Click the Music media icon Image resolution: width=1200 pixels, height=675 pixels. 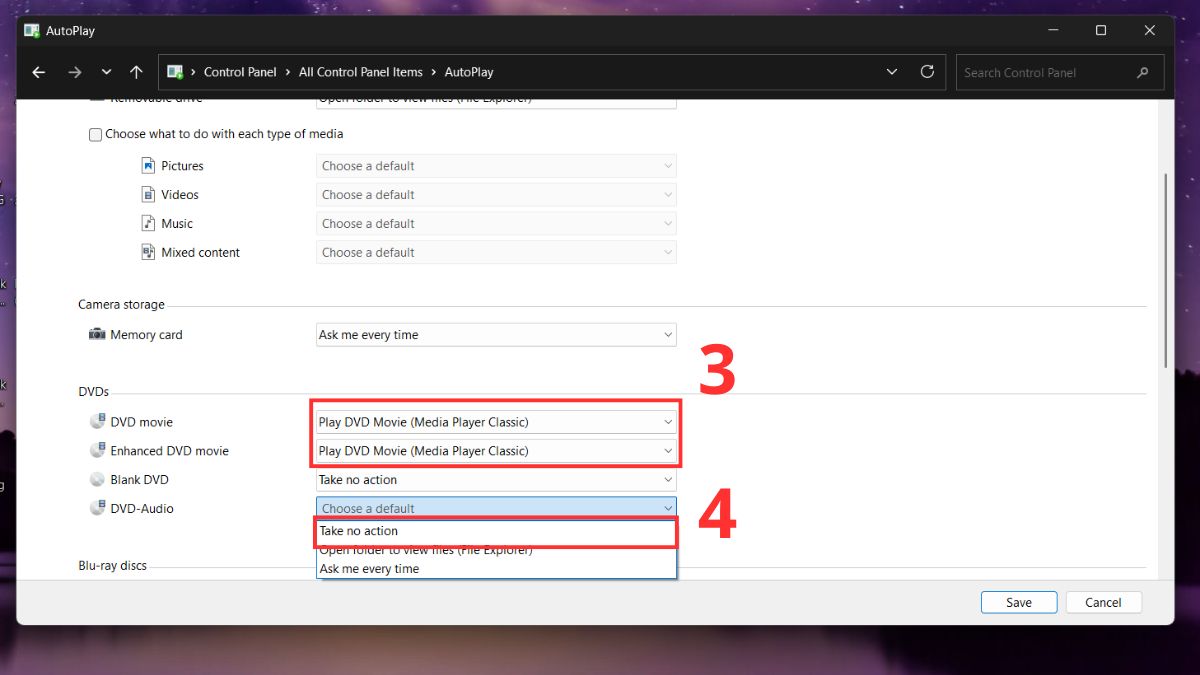pyautogui.click(x=148, y=224)
